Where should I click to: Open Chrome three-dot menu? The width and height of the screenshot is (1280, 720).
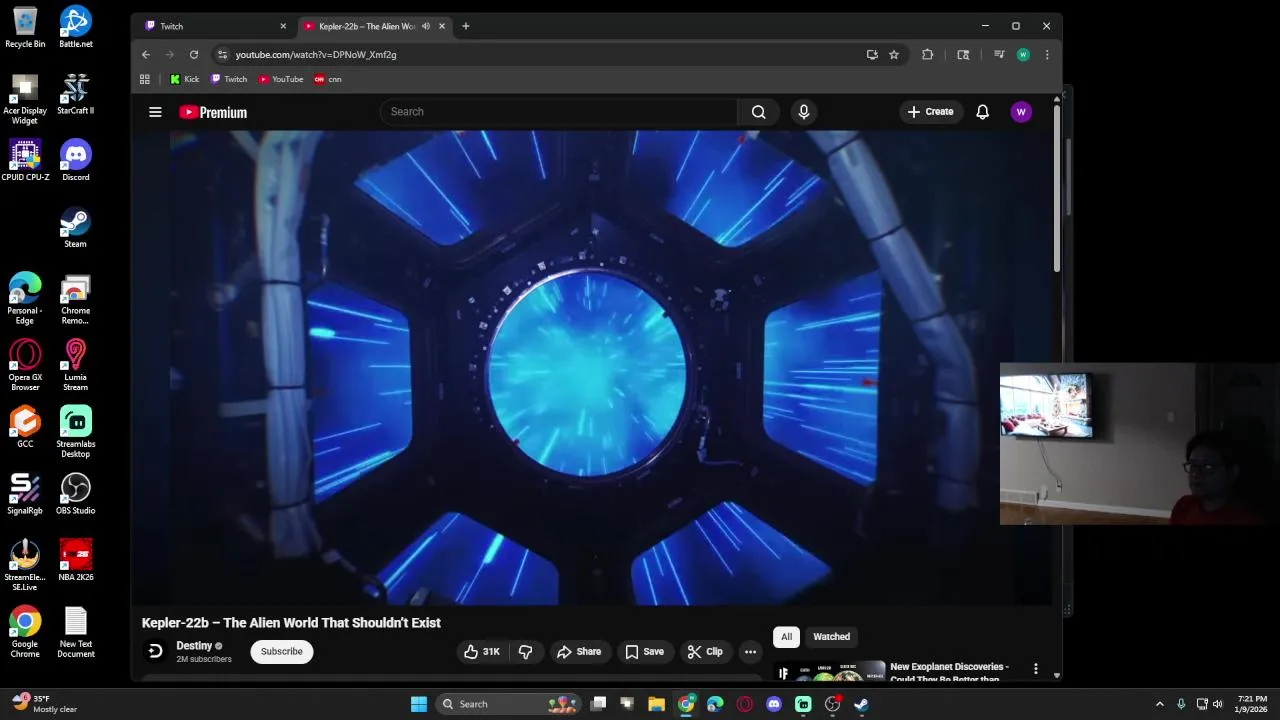(1046, 55)
